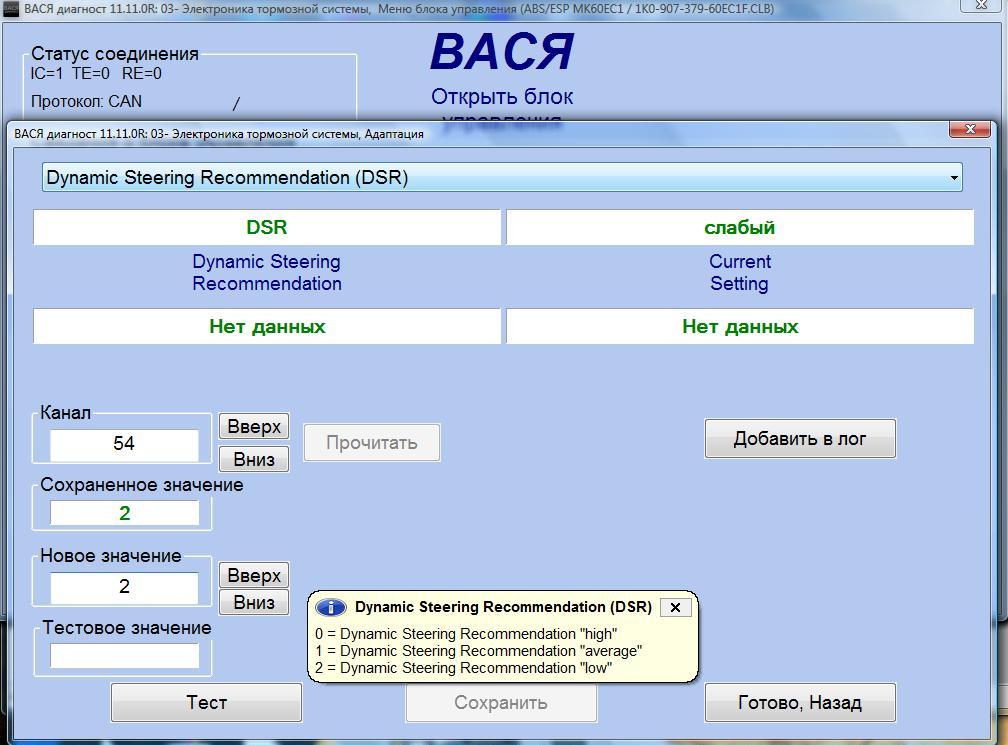
Task: Lower the new value with Вниз
Action: [254, 602]
